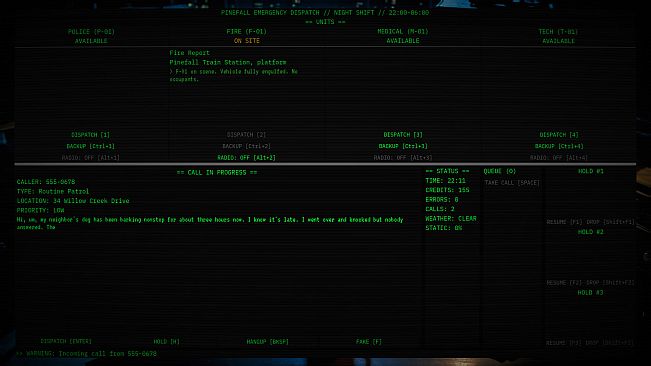Resume the call in HOLD #1

[x=564, y=222]
